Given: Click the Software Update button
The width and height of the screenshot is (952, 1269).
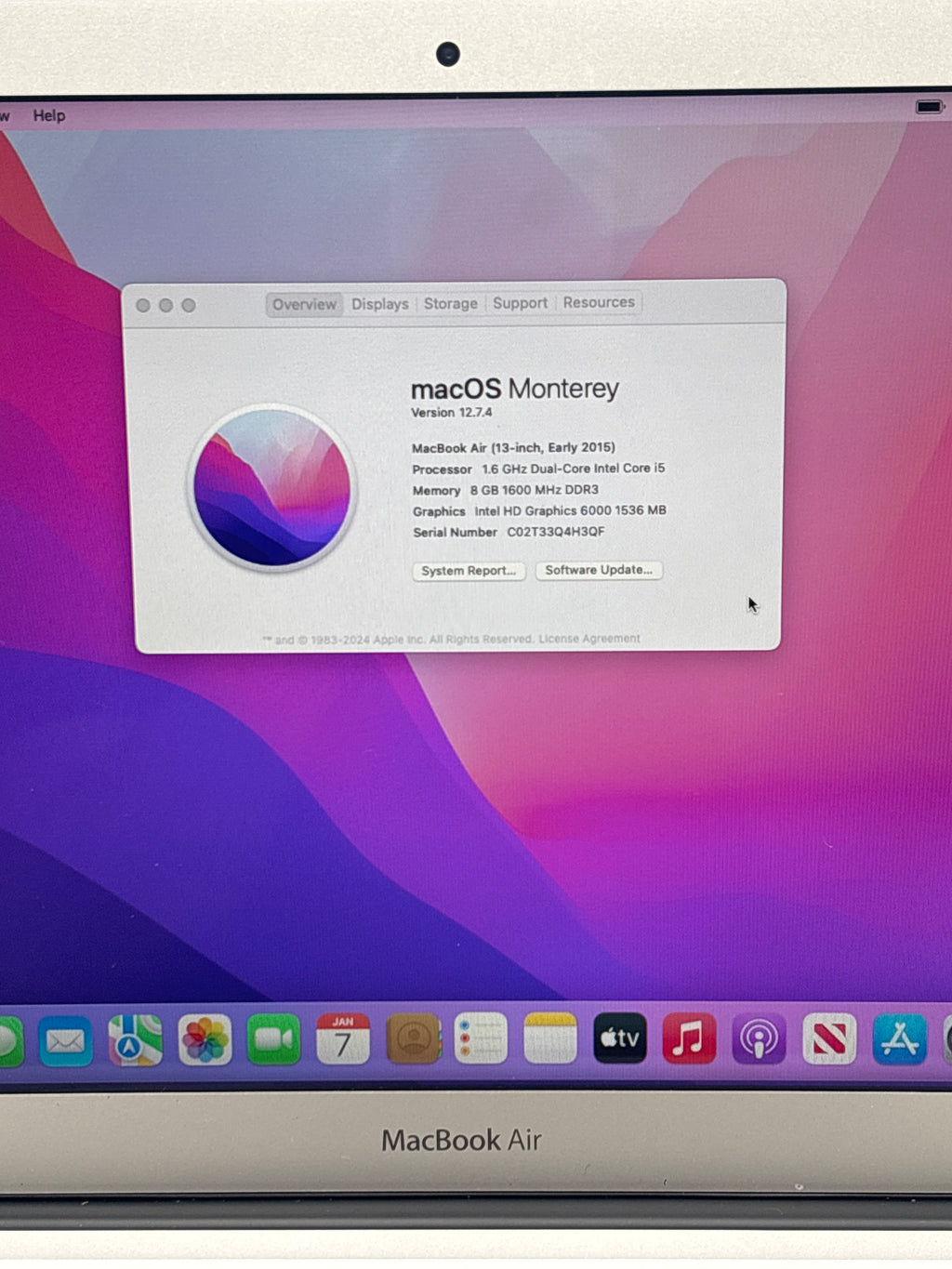Looking at the screenshot, I should tap(599, 570).
